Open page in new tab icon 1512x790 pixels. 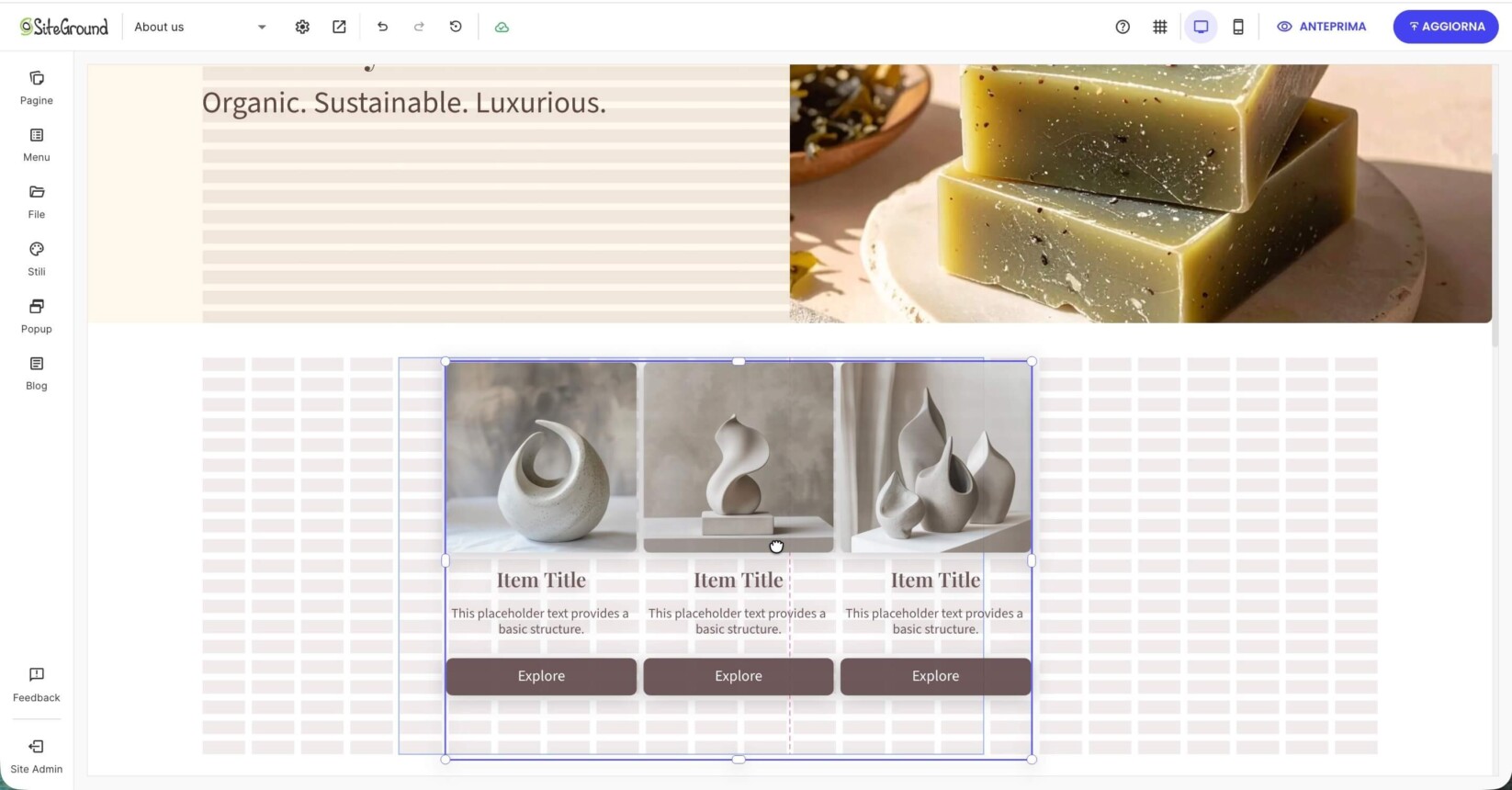coord(339,27)
